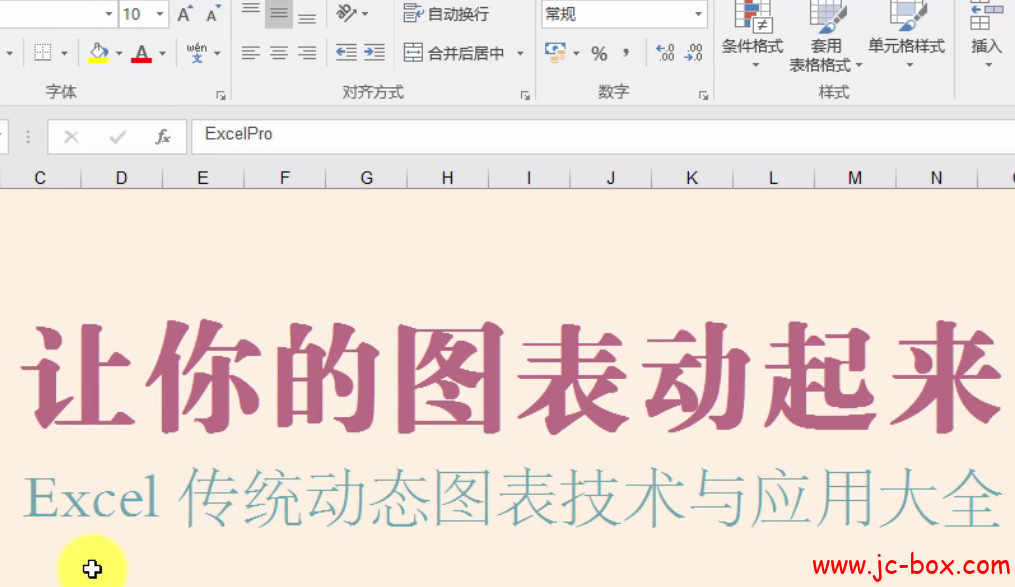Open the 常规 number format dropdown
The image size is (1015, 587).
pyautogui.click(x=697, y=14)
